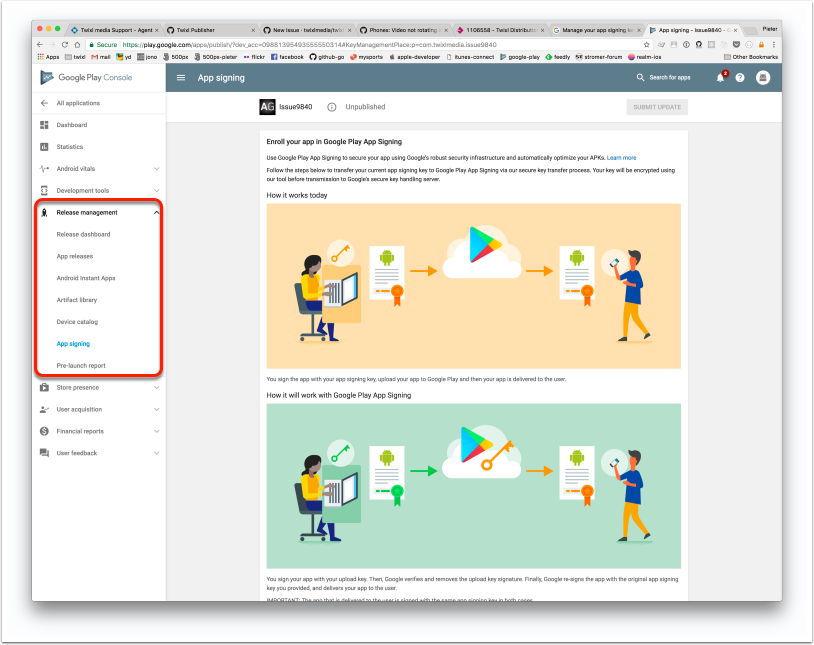Open Chrome's three-dot menu

point(774,45)
